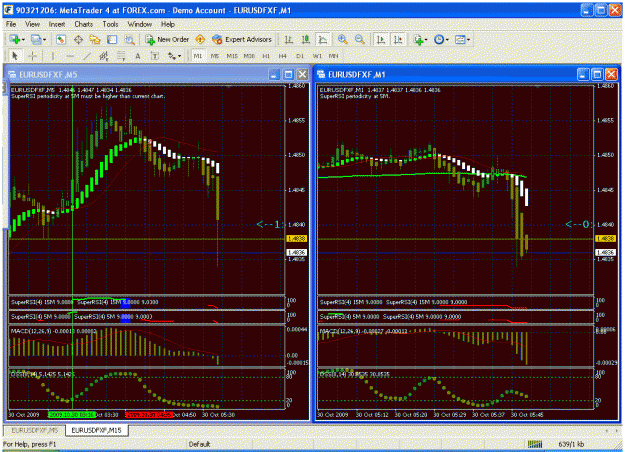
Task: Click the New Order button
Action: point(167,39)
